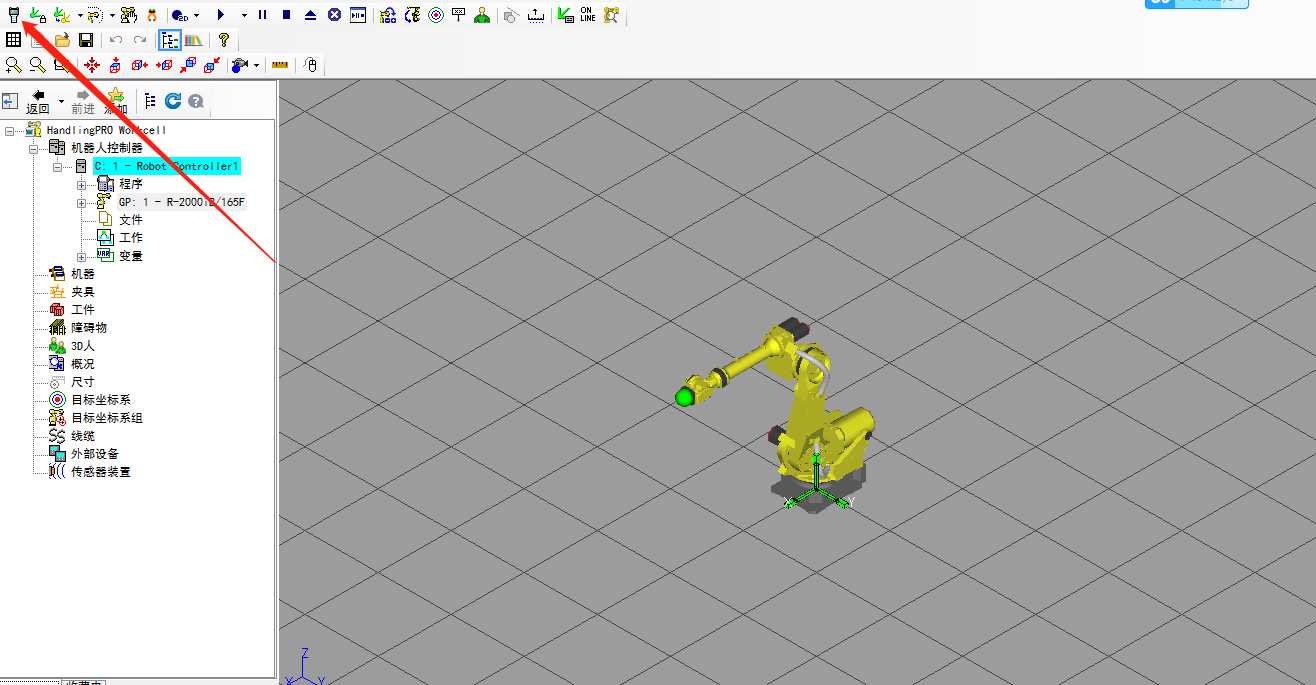
Task: Zoom out with the minus magnifier icon
Action: pyautogui.click(x=37, y=65)
